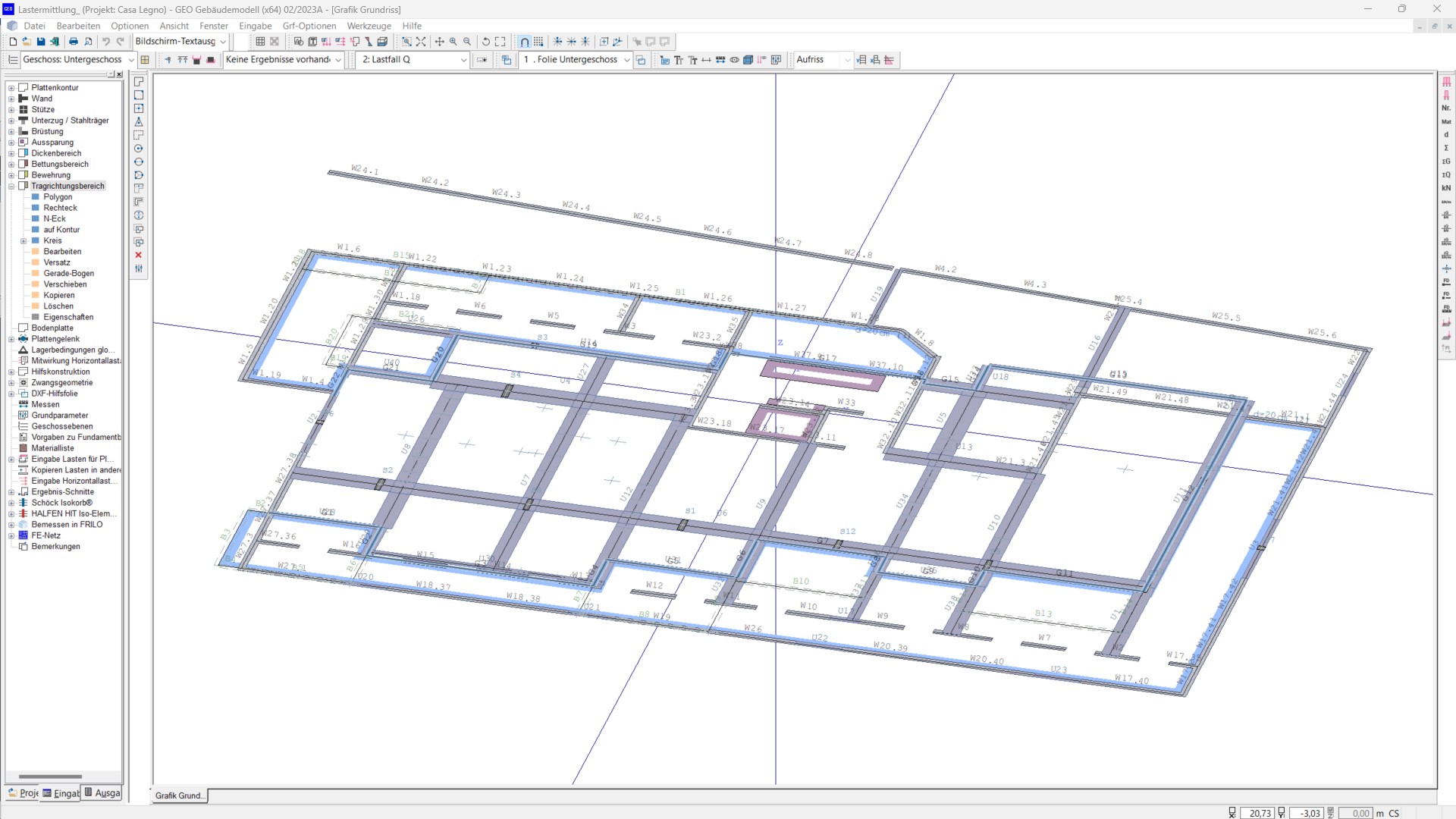Select Bodenplatte in the tree
This screenshot has width=1456, height=819.
[x=52, y=328]
